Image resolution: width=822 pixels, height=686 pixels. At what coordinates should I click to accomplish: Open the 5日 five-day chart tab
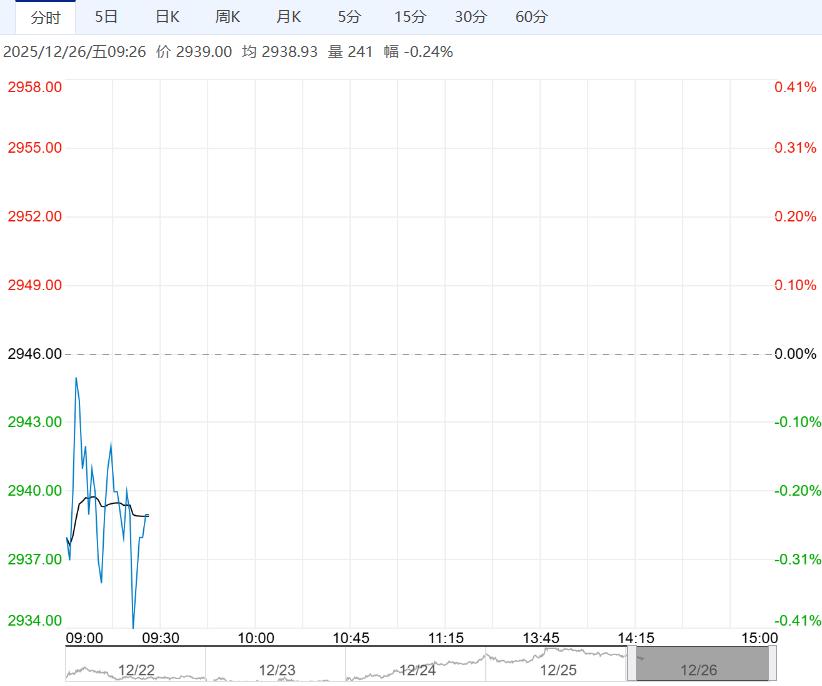click(106, 17)
